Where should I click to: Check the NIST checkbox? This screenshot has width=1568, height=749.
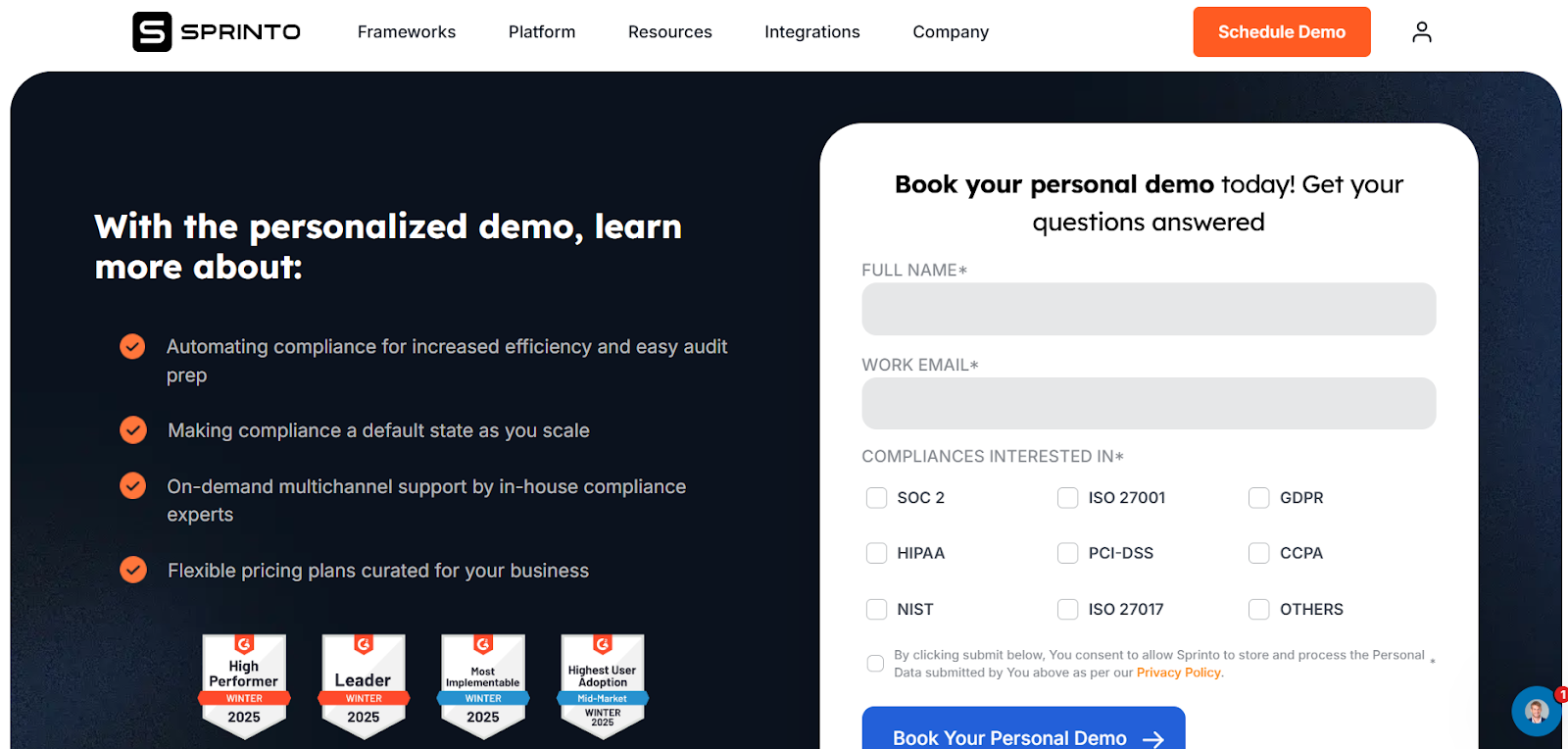[876, 609]
